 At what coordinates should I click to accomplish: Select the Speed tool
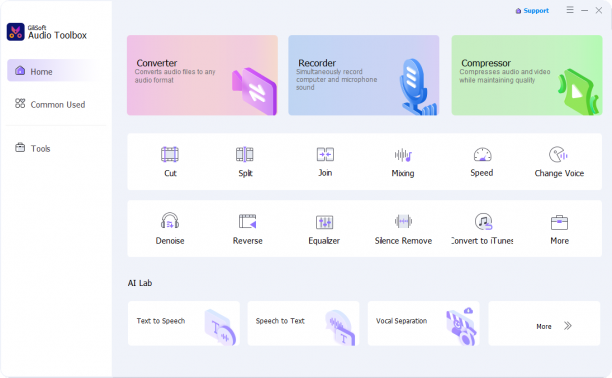click(x=482, y=162)
